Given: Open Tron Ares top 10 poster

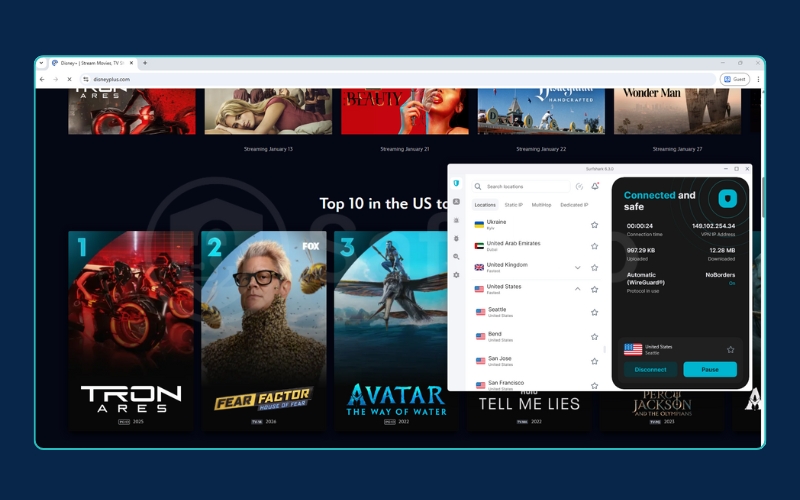Looking at the screenshot, I should (x=131, y=331).
